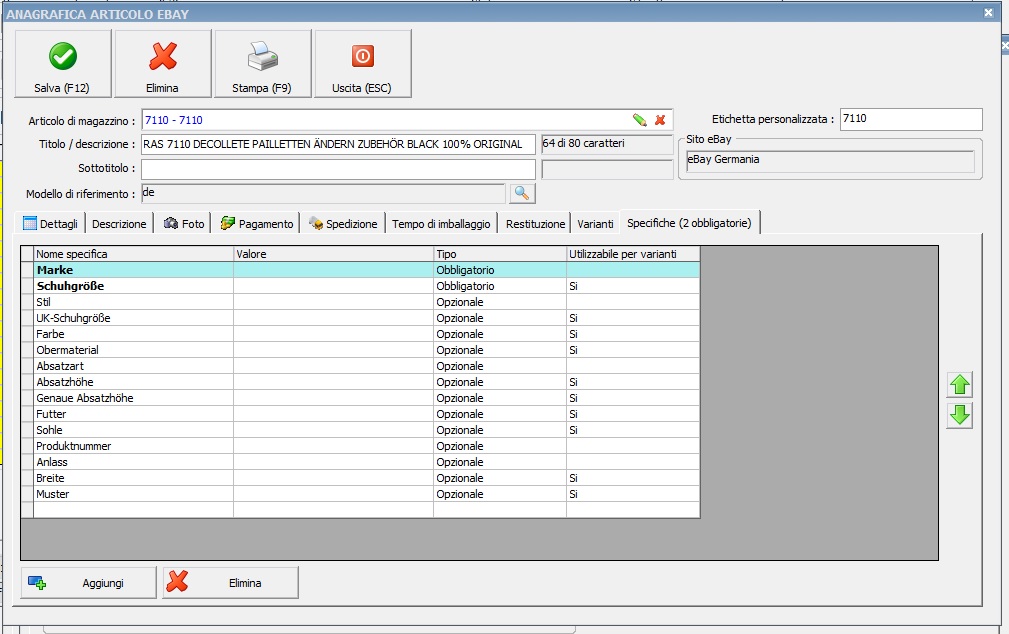Click the Elimina red X toolbar button

(162, 64)
